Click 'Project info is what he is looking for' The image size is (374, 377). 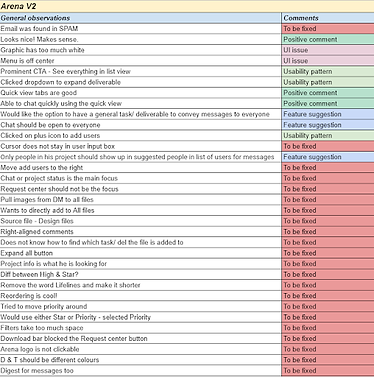coord(140,263)
